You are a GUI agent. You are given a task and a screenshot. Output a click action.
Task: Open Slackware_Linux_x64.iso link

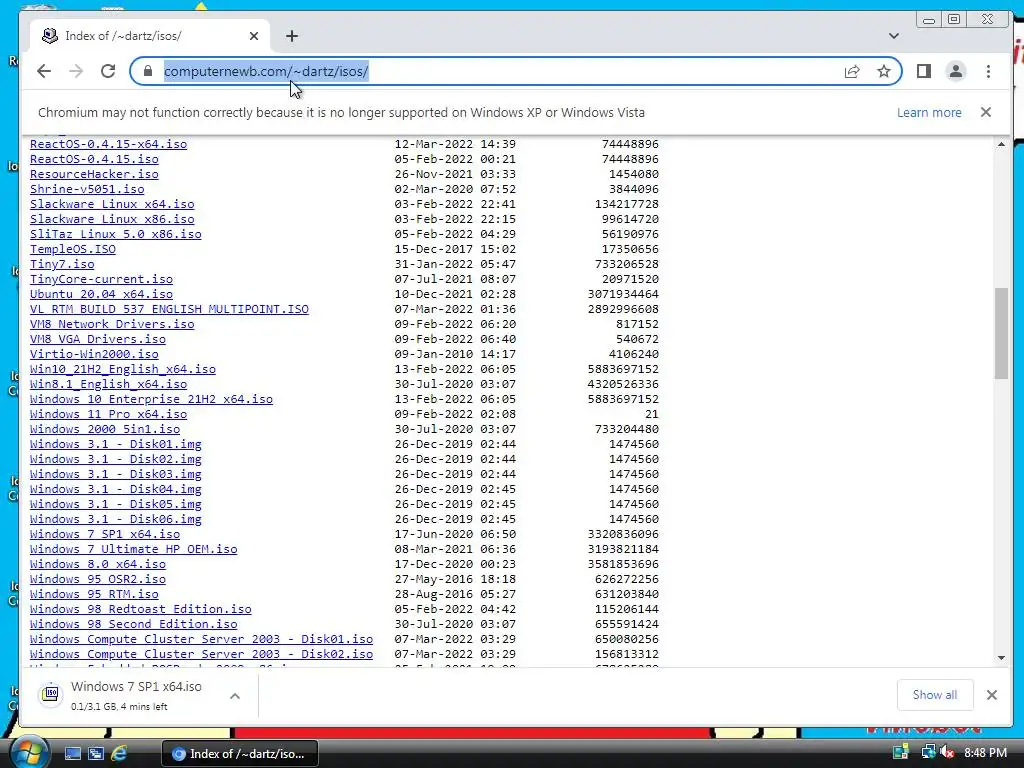click(112, 204)
